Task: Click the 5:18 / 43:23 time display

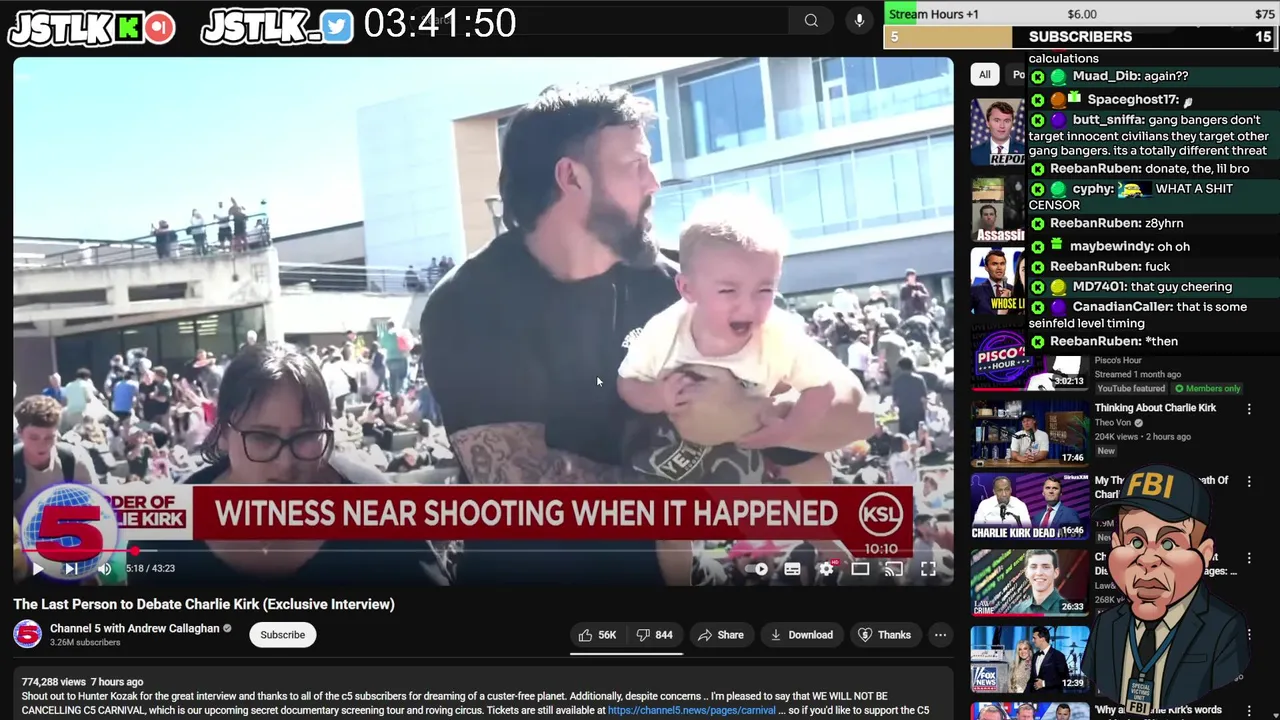Action: (150, 568)
